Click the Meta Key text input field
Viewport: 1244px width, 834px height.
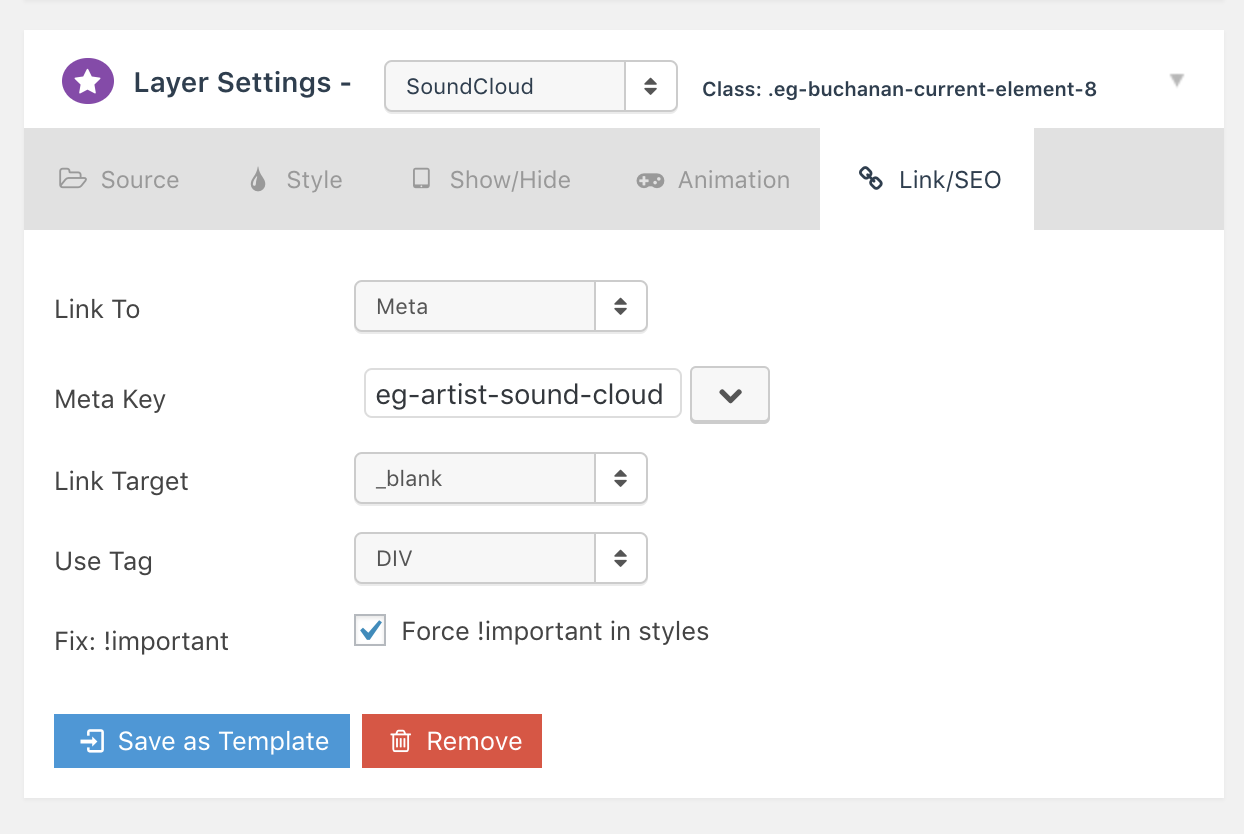click(521, 394)
